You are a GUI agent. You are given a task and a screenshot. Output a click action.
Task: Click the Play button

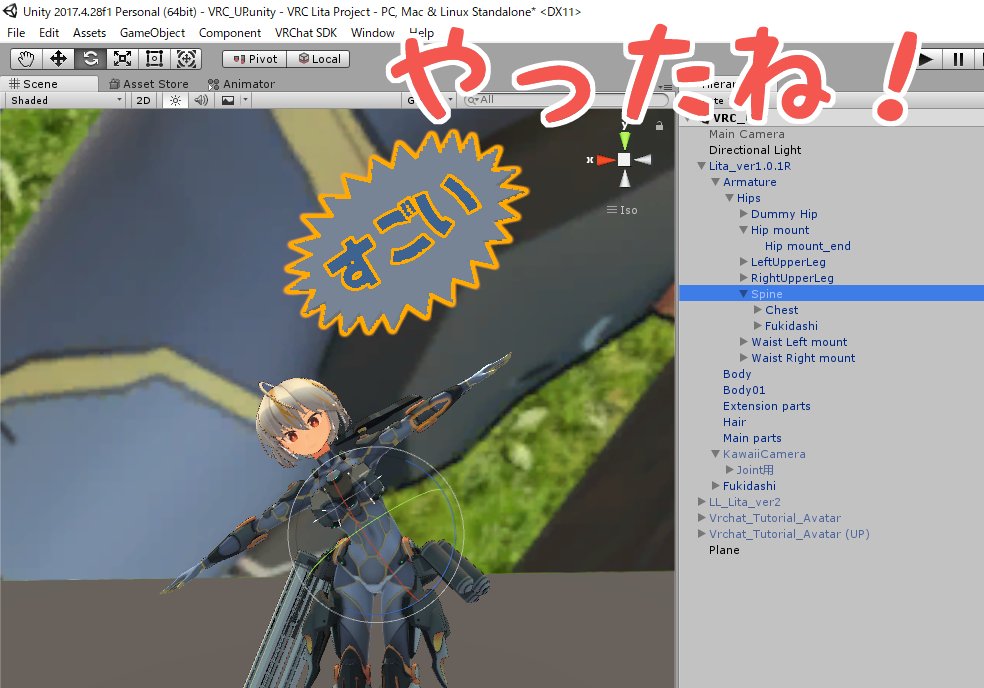click(926, 59)
